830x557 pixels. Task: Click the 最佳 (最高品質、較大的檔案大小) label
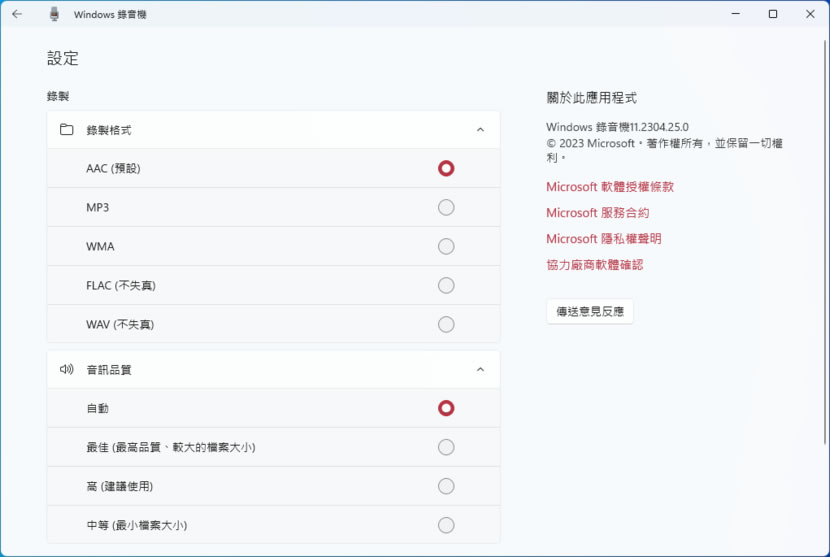(x=171, y=447)
